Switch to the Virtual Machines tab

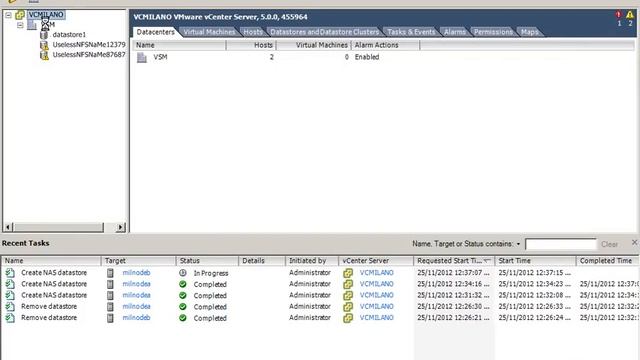point(209,32)
